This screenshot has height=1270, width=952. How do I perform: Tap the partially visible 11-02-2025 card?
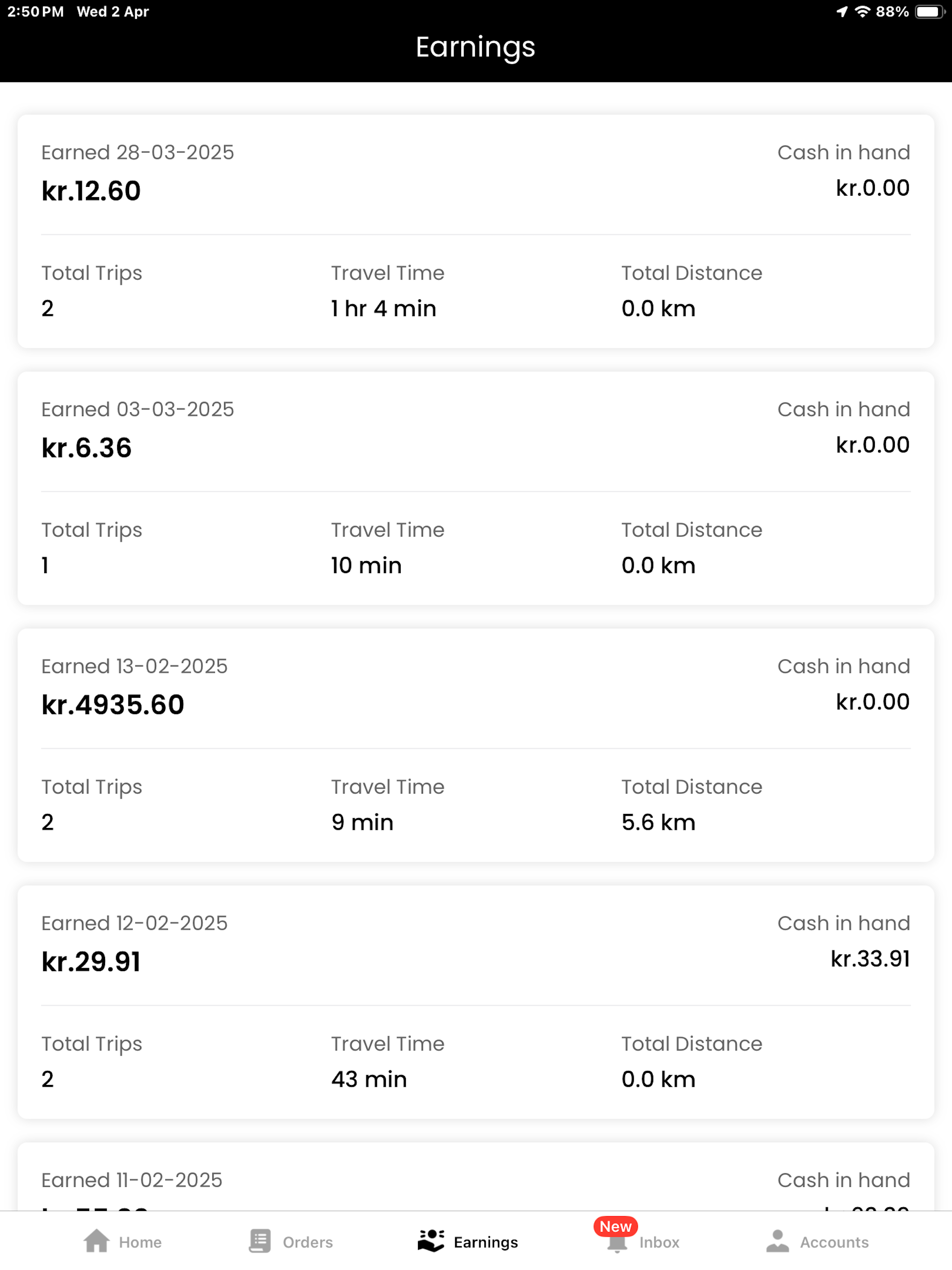click(x=476, y=1176)
